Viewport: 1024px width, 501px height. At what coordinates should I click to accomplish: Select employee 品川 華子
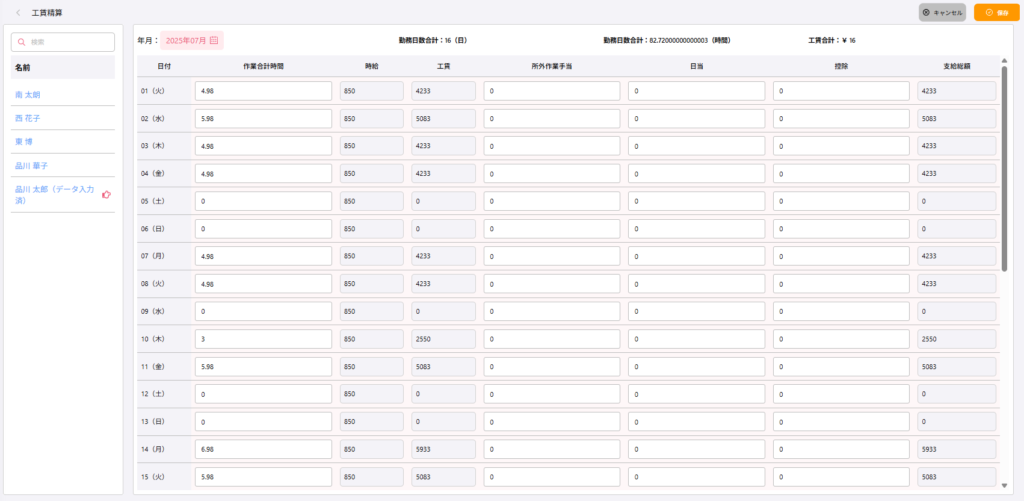(31, 165)
